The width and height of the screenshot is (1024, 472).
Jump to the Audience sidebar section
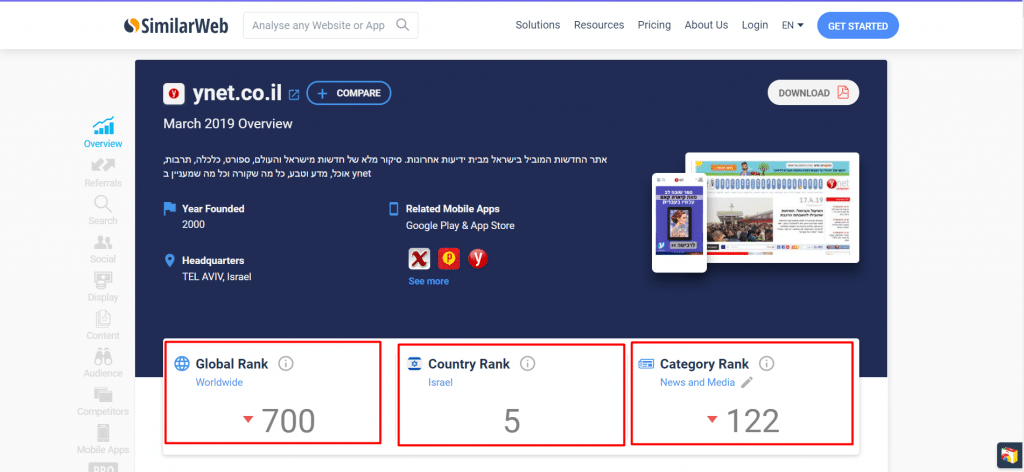pyautogui.click(x=103, y=363)
